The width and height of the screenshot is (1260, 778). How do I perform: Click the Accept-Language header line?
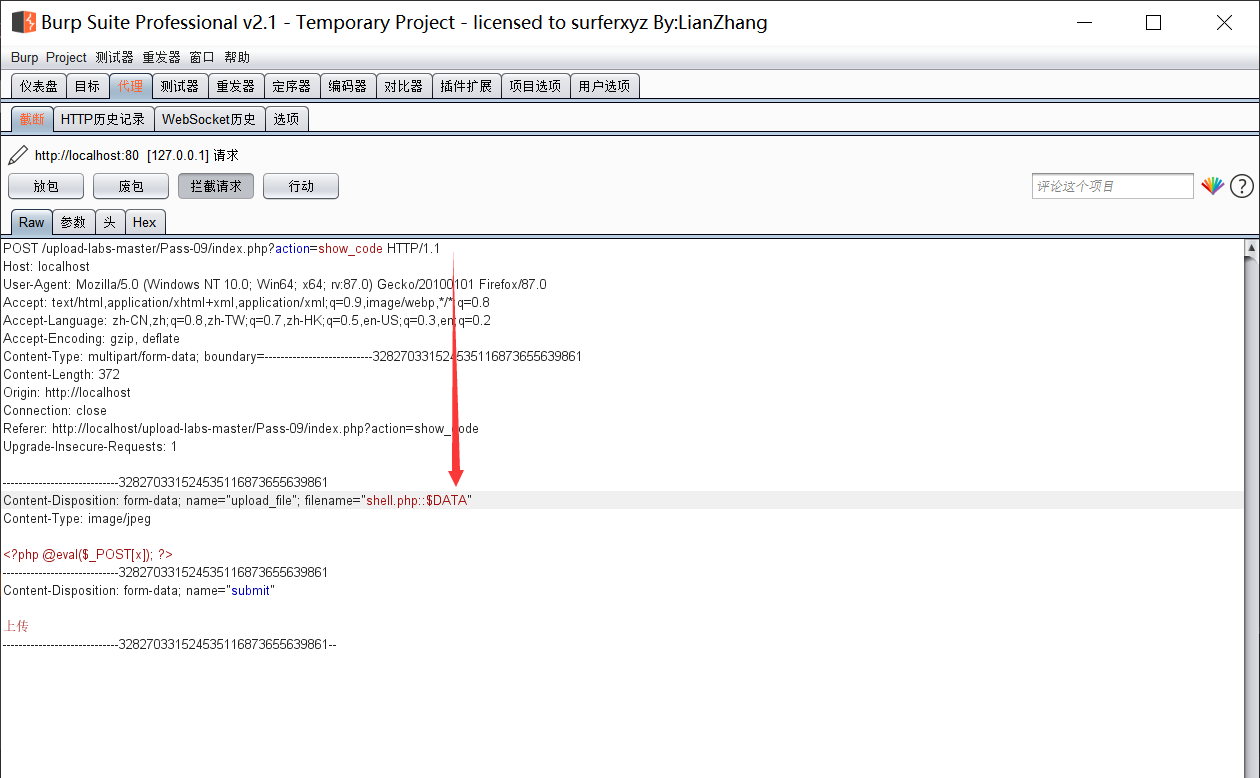pos(247,321)
